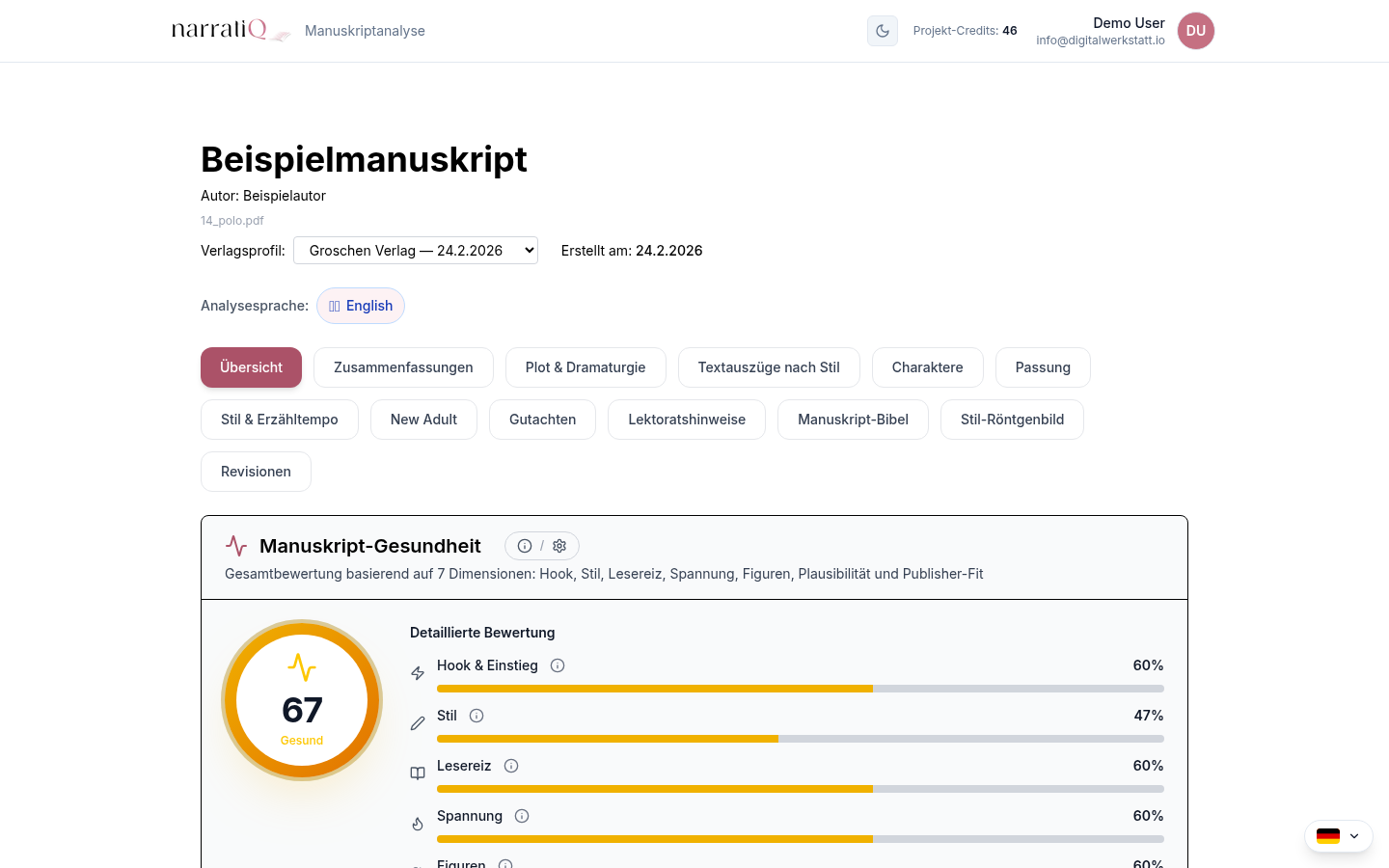The height and width of the screenshot is (868, 1389).
Task: Switch info/settings toggle to info view
Action: pyautogui.click(x=524, y=545)
